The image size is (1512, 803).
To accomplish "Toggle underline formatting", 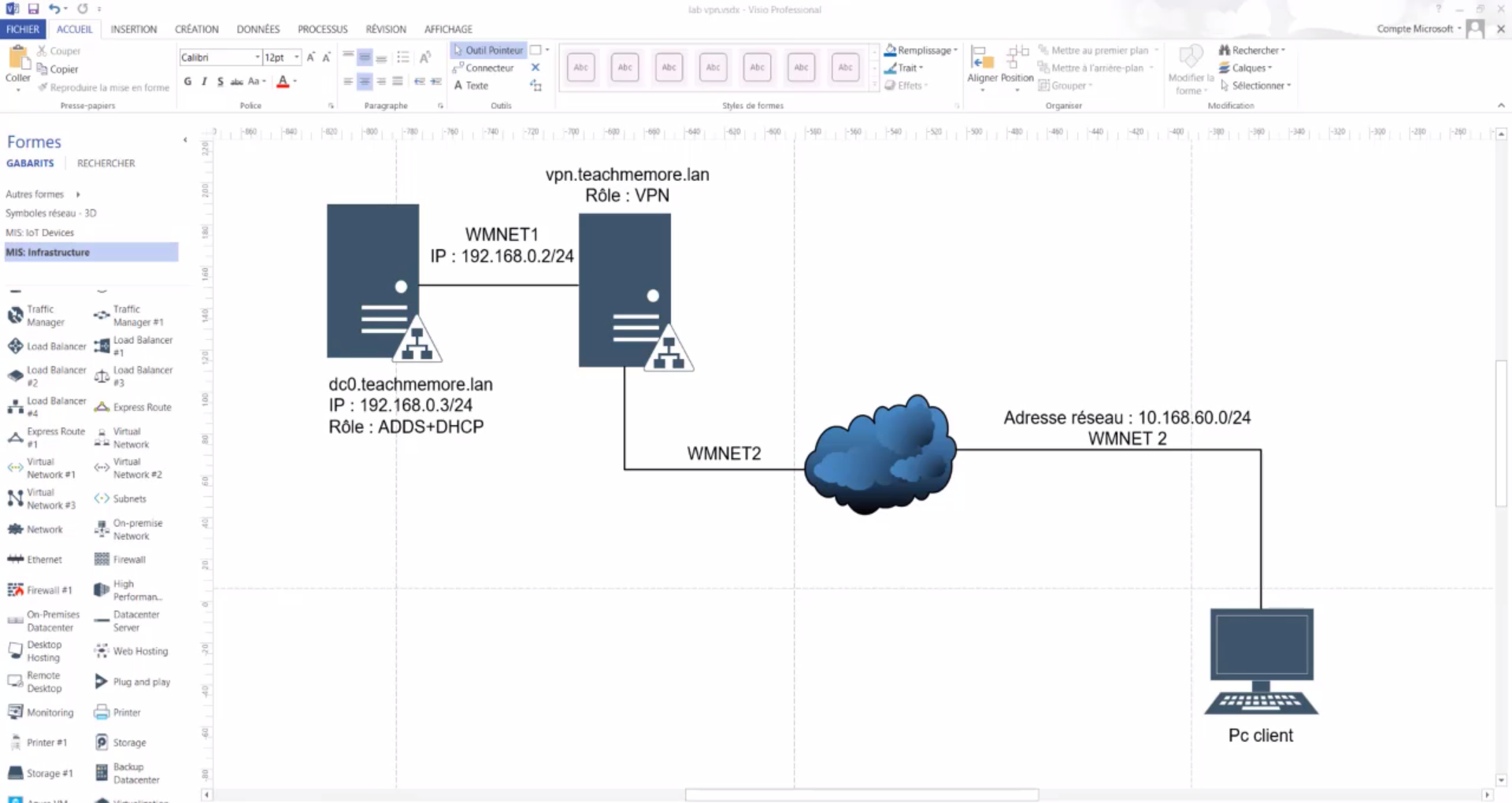I will coord(220,81).
